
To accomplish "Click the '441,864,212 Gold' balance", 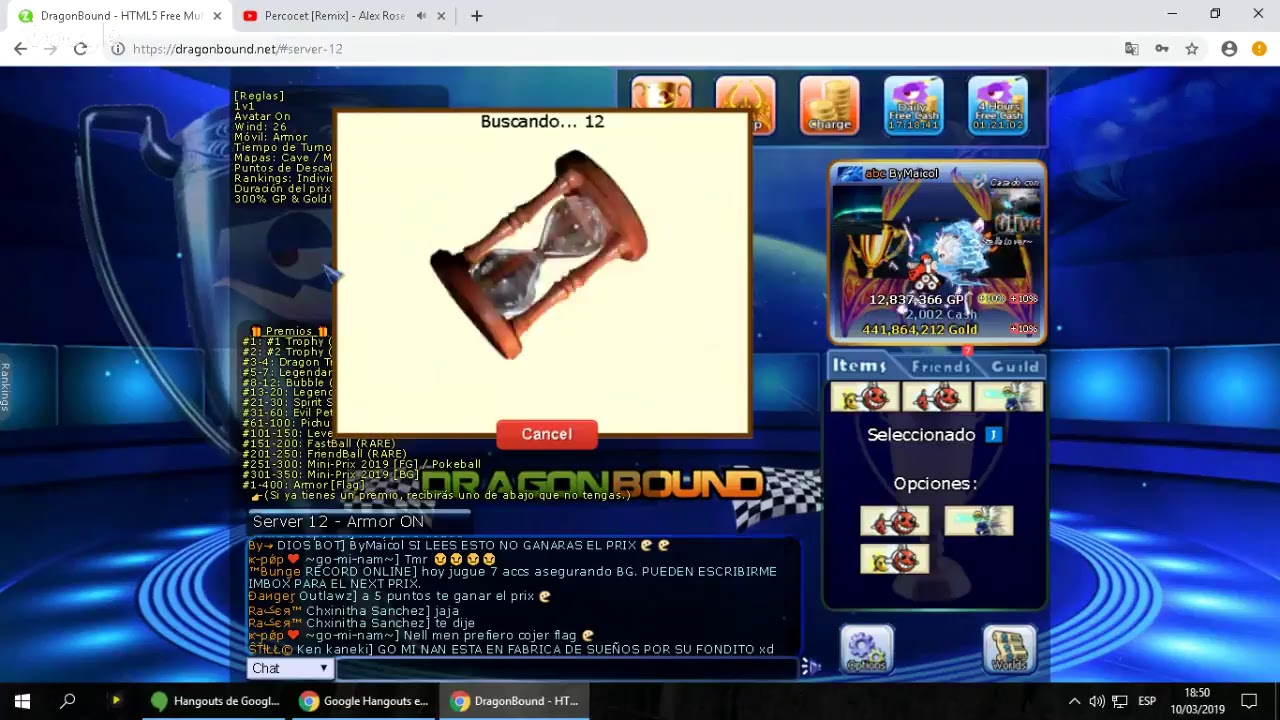I will (x=920, y=329).
